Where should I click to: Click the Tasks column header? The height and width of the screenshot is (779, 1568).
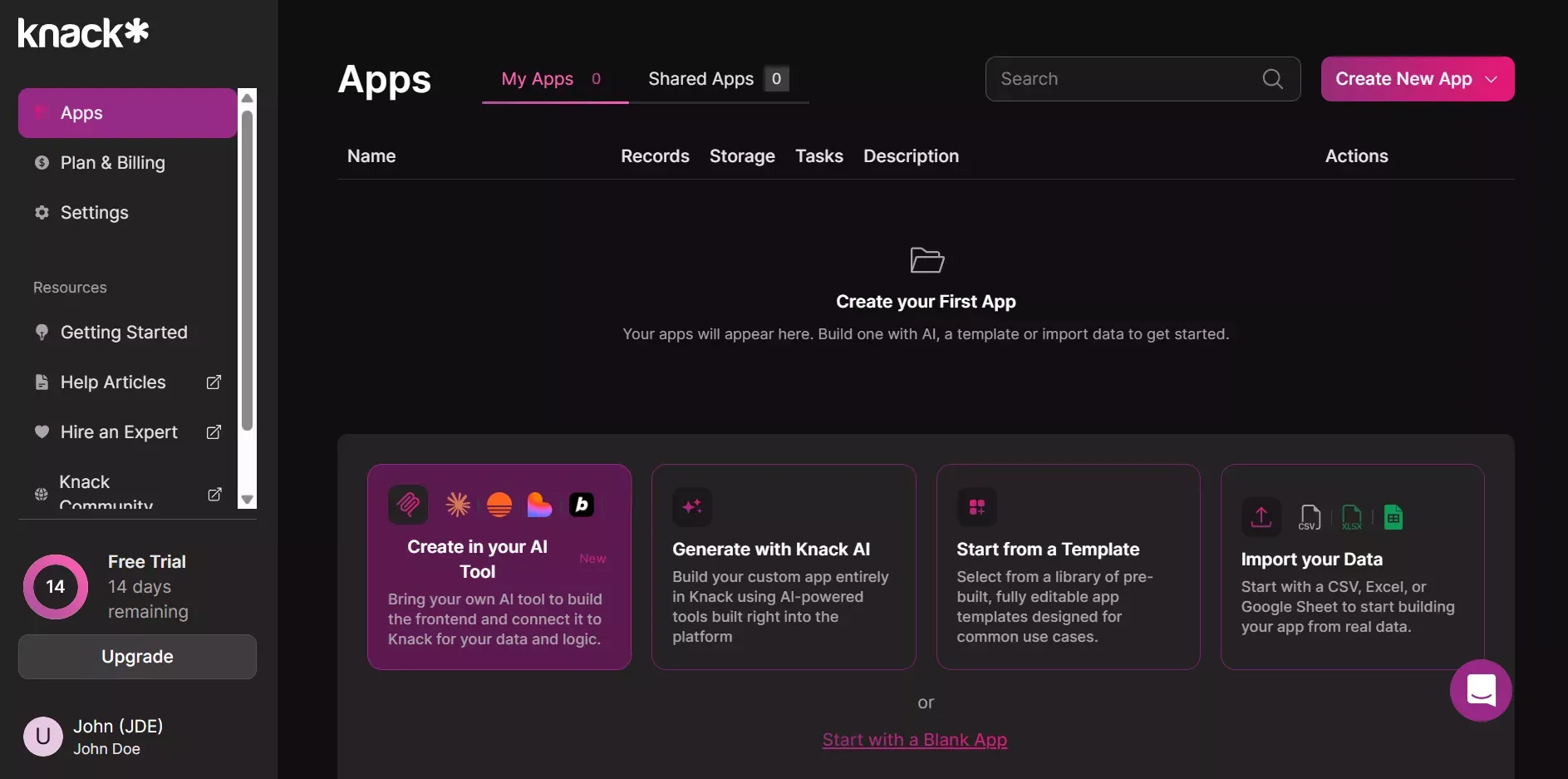pos(819,156)
